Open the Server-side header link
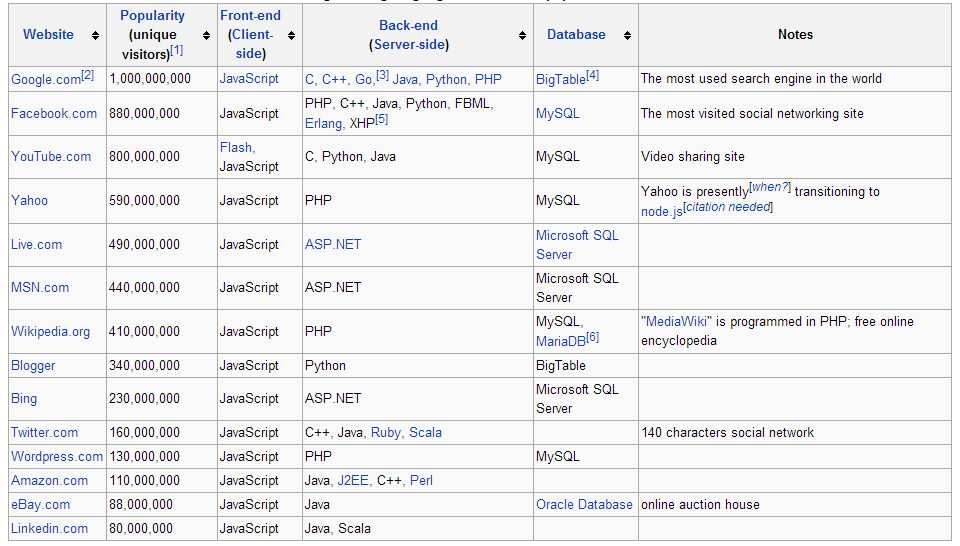 tap(409, 45)
